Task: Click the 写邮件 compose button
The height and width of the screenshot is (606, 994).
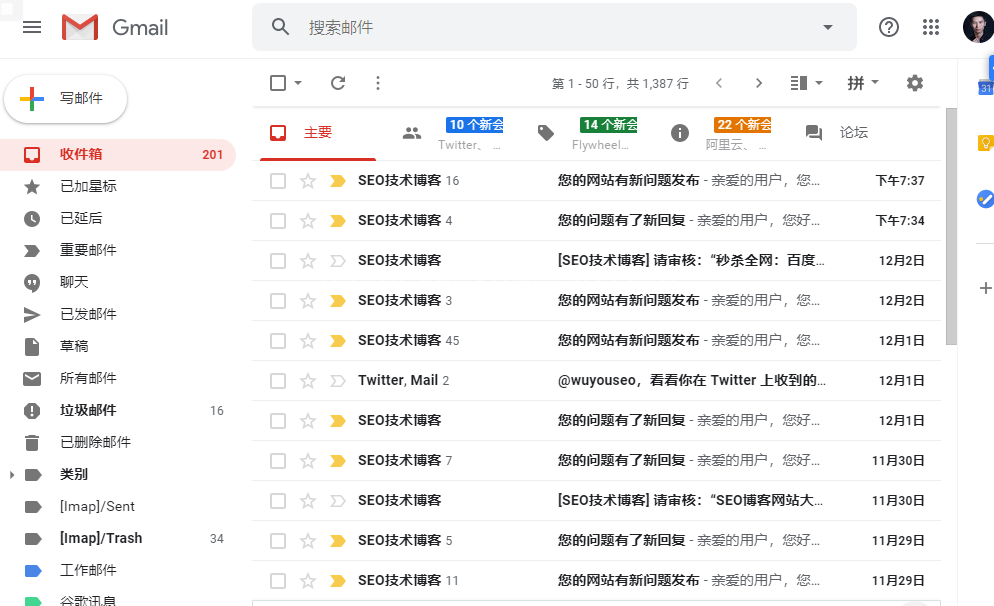Action: tap(66, 98)
